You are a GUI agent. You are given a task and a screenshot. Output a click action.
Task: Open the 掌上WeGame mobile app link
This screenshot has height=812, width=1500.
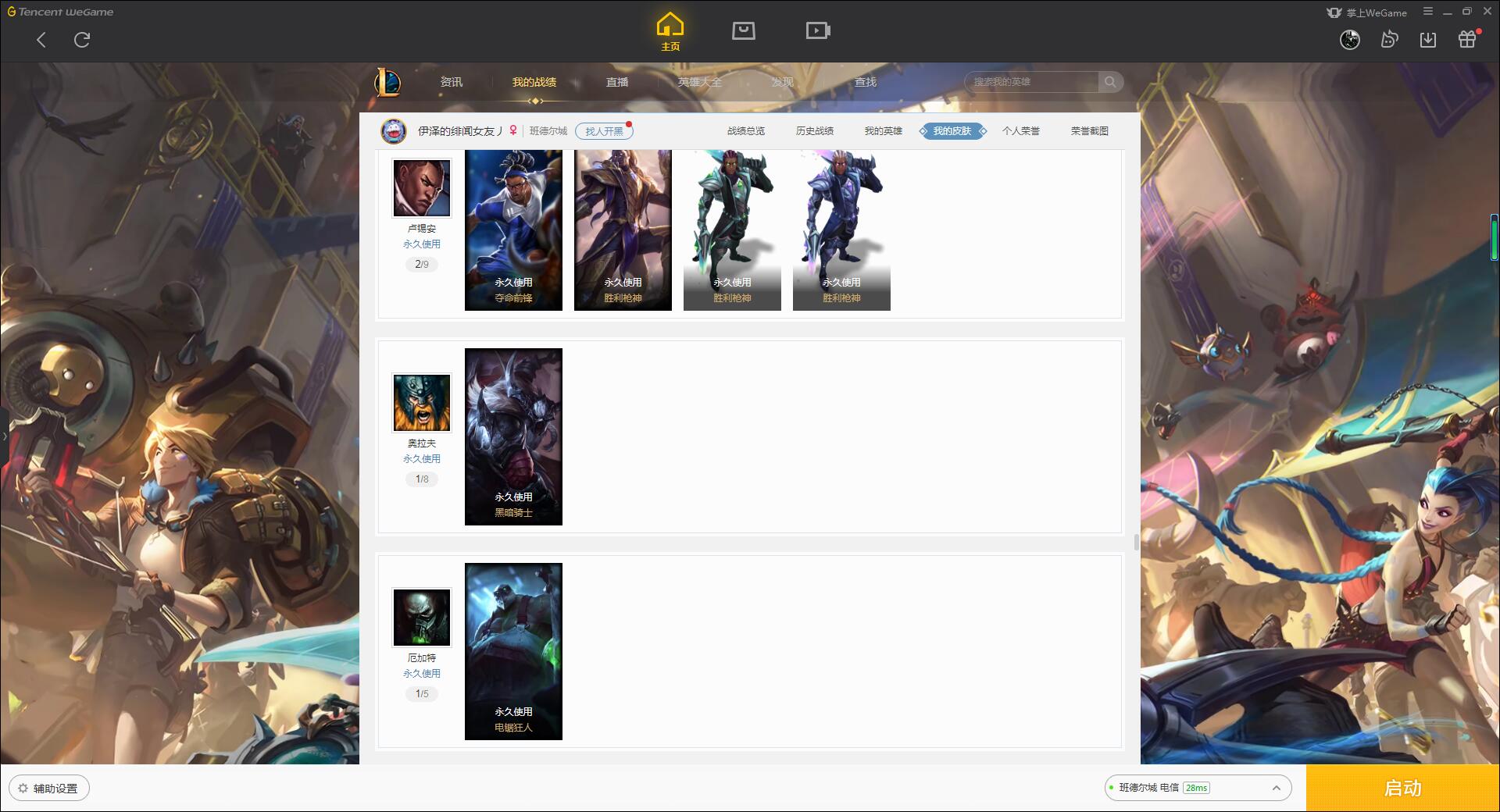(1366, 12)
